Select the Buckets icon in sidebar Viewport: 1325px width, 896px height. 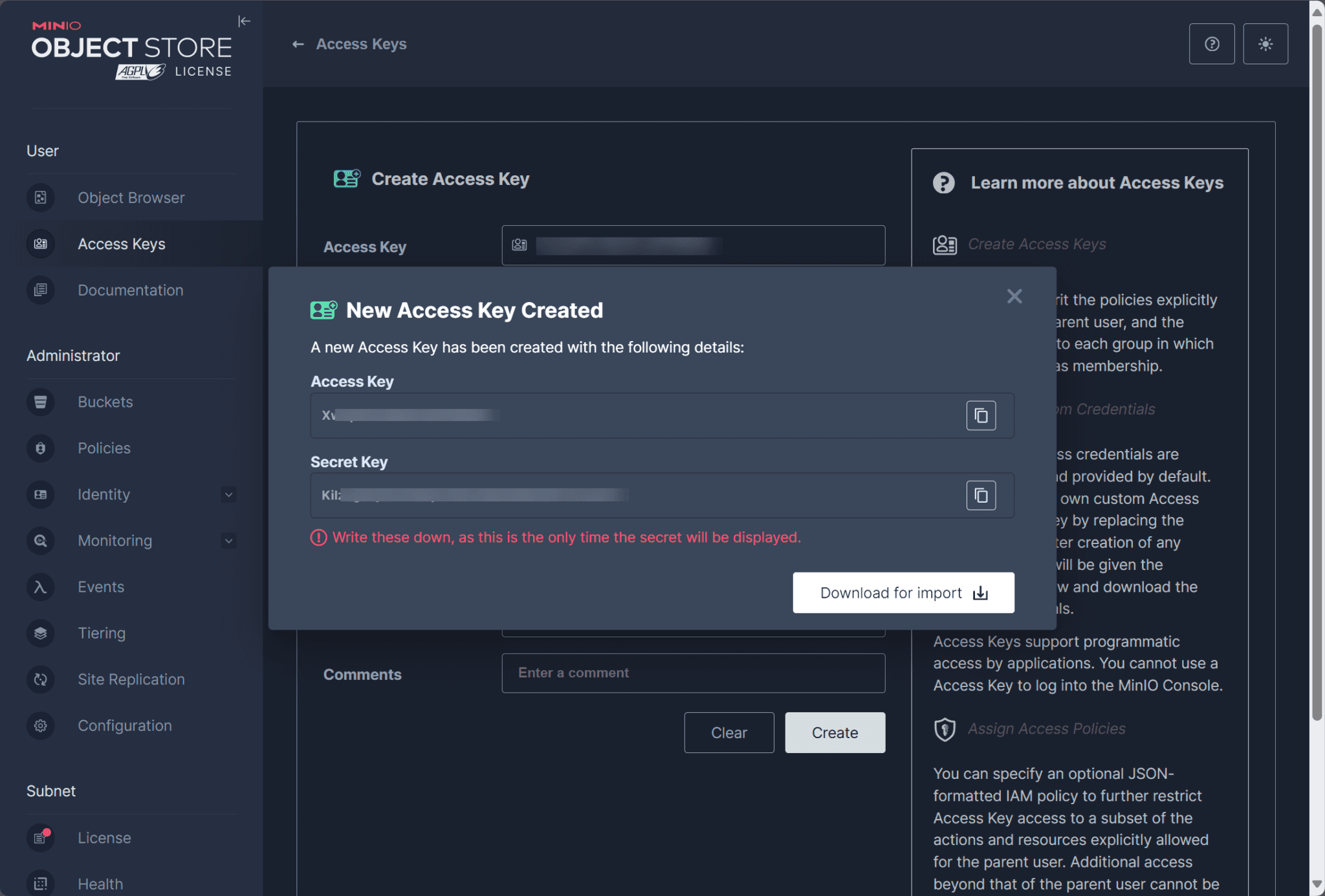point(40,402)
